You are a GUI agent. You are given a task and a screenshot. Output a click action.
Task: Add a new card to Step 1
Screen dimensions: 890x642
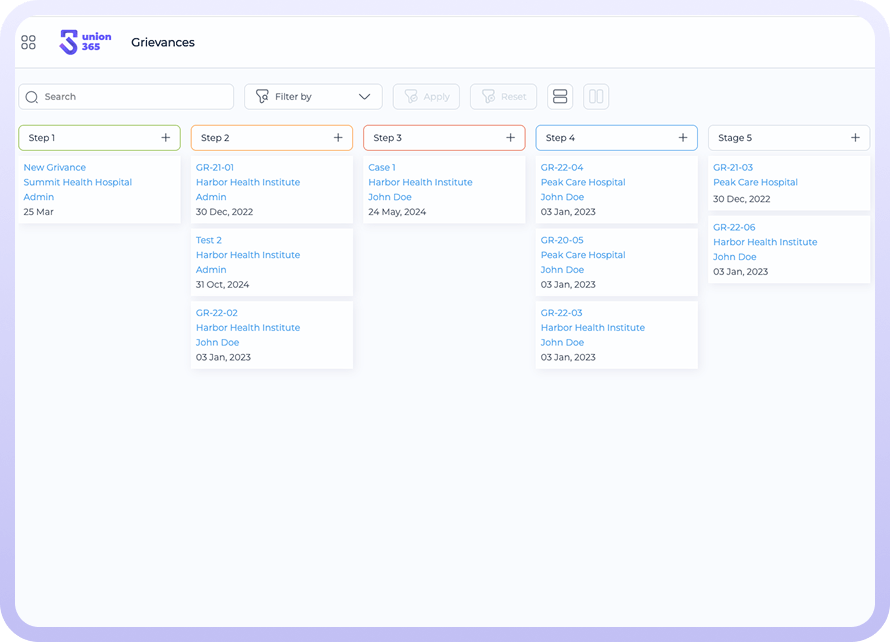166,138
